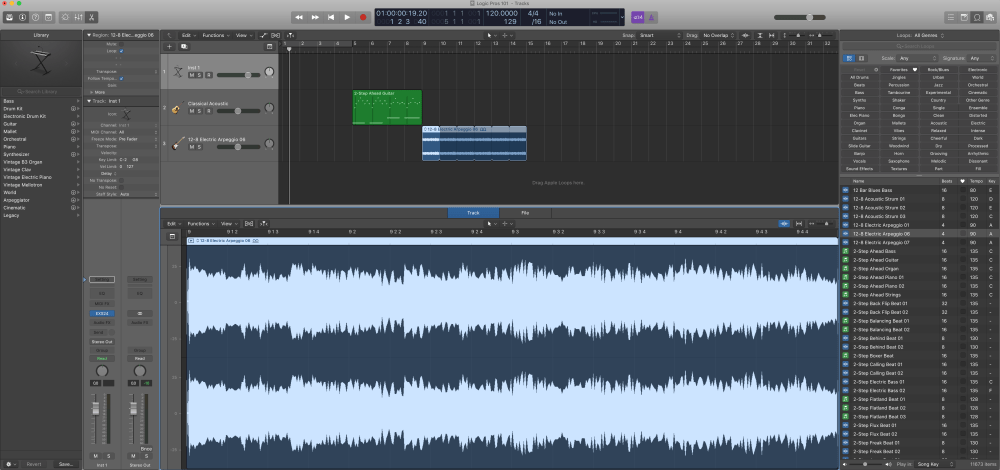Image resolution: width=1000 pixels, height=470 pixels.
Task: Toggle the Follow Tempo checkbox
Action: pyautogui.click(x=122, y=78)
